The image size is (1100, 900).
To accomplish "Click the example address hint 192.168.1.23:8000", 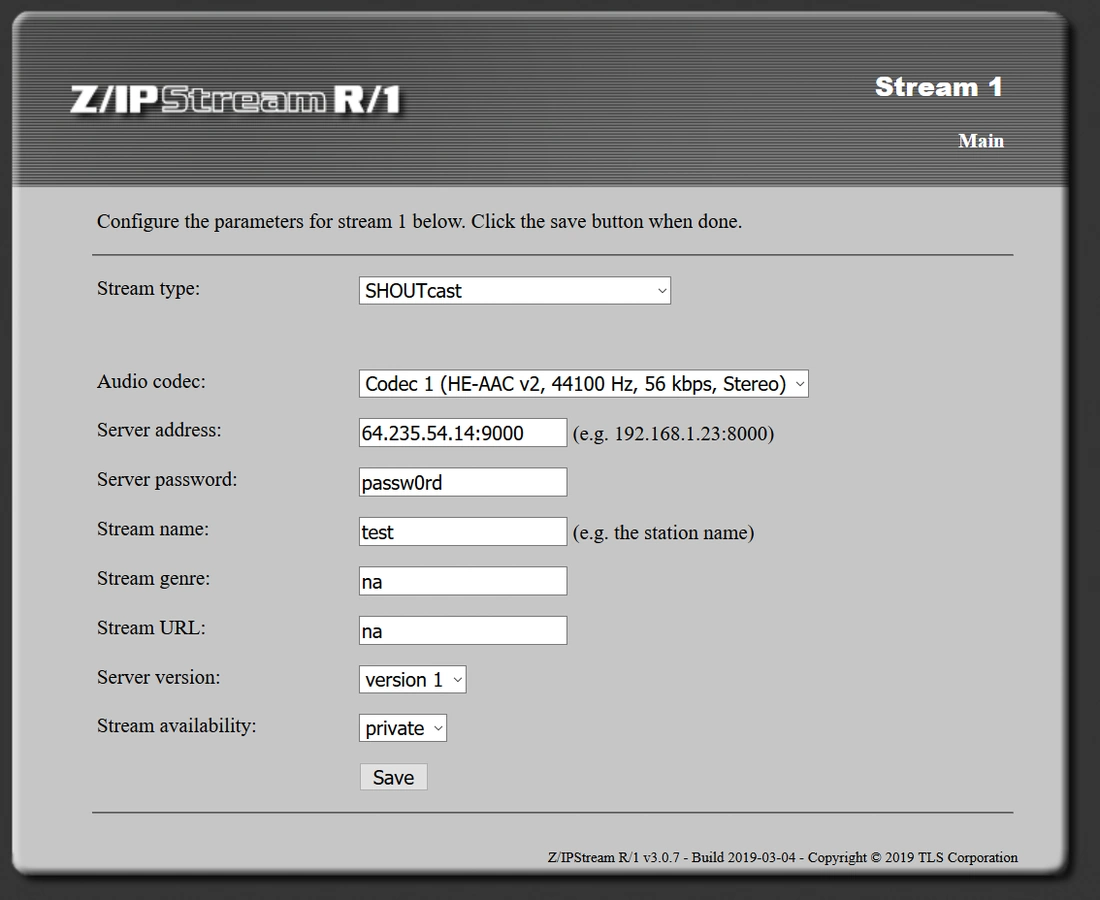I will click(673, 434).
